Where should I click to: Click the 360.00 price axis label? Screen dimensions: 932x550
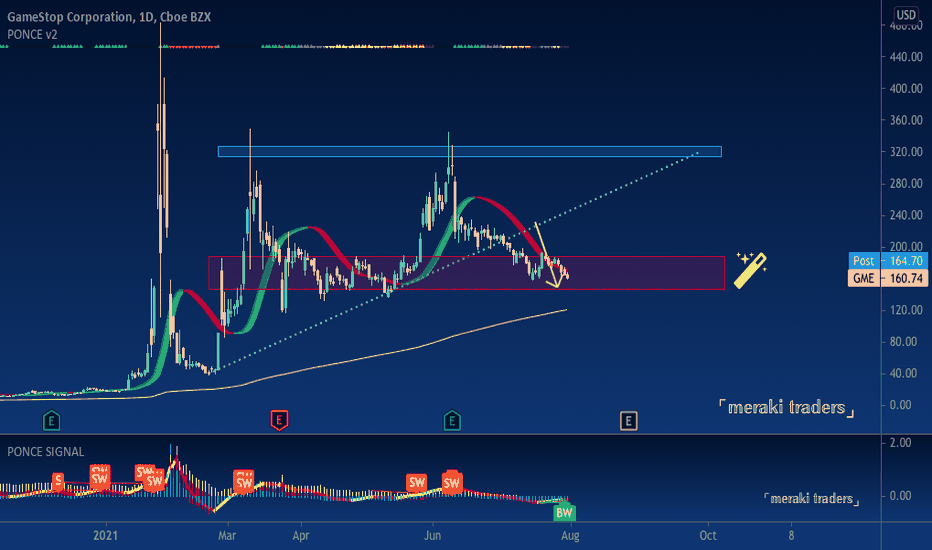point(906,120)
